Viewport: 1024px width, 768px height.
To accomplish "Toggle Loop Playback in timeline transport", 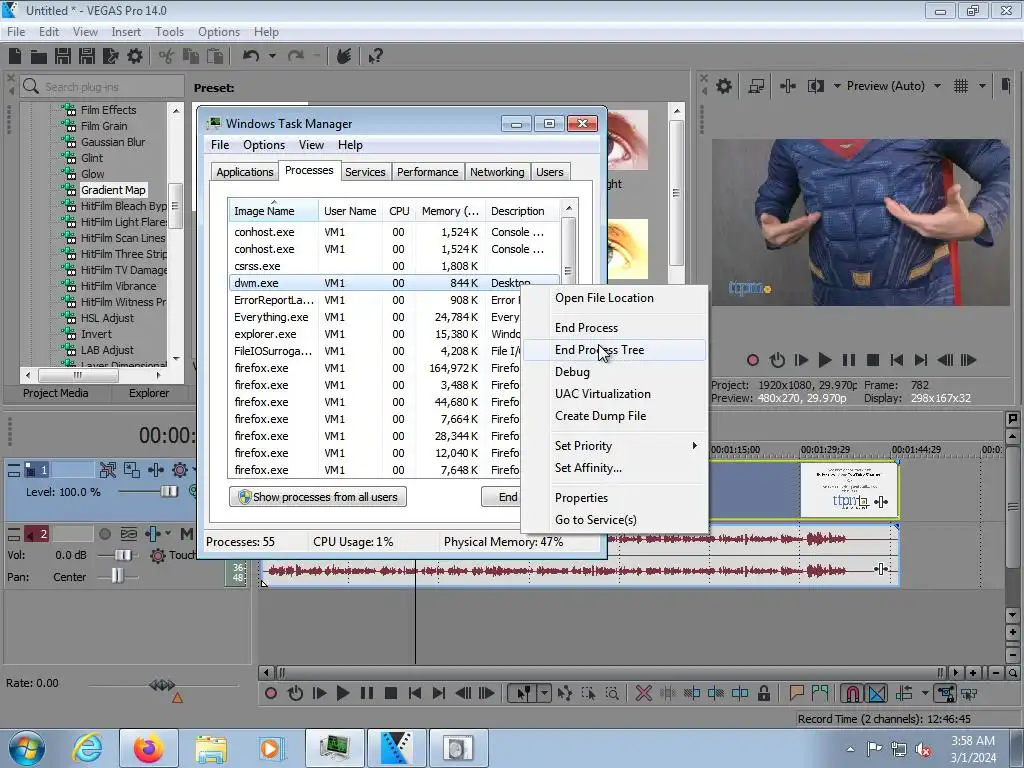I will pos(295,693).
